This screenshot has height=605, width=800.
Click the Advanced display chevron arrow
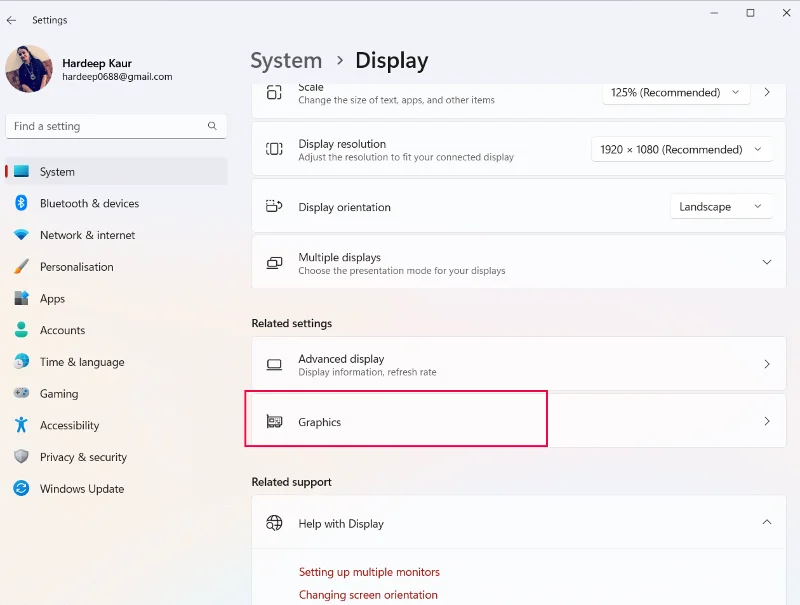pyautogui.click(x=767, y=364)
